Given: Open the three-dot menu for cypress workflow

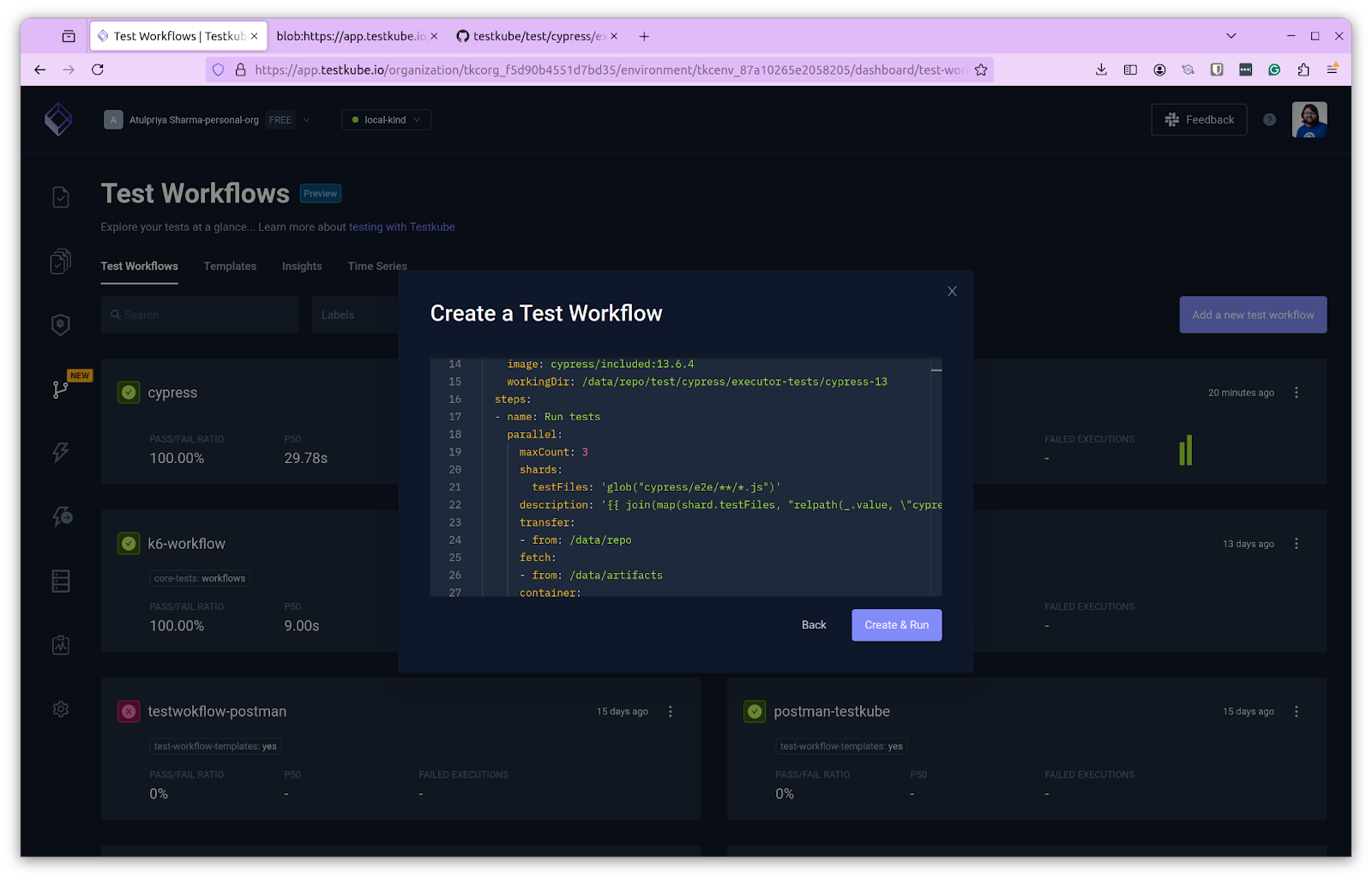Looking at the screenshot, I should point(1297,392).
